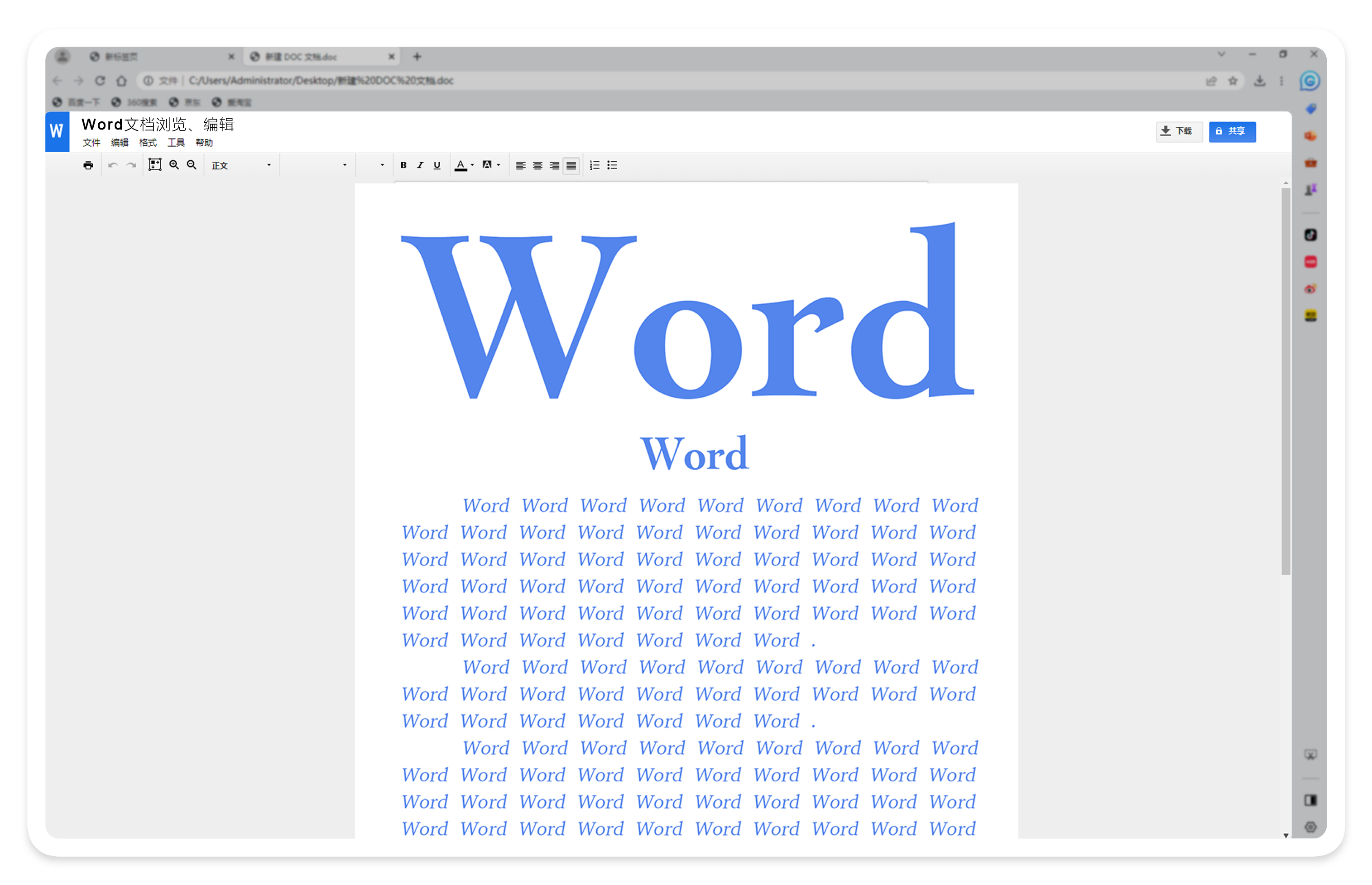Image resolution: width=1372 pixels, height=885 pixels.
Task: Click the blue 共享 share button
Action: click(1233, 132)
